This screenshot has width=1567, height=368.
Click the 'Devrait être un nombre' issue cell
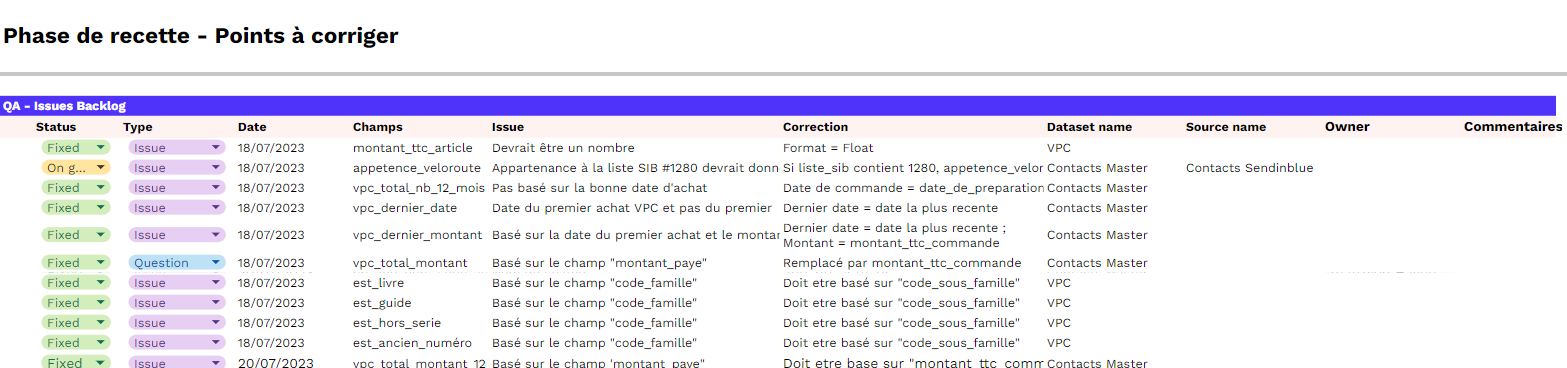563,148
